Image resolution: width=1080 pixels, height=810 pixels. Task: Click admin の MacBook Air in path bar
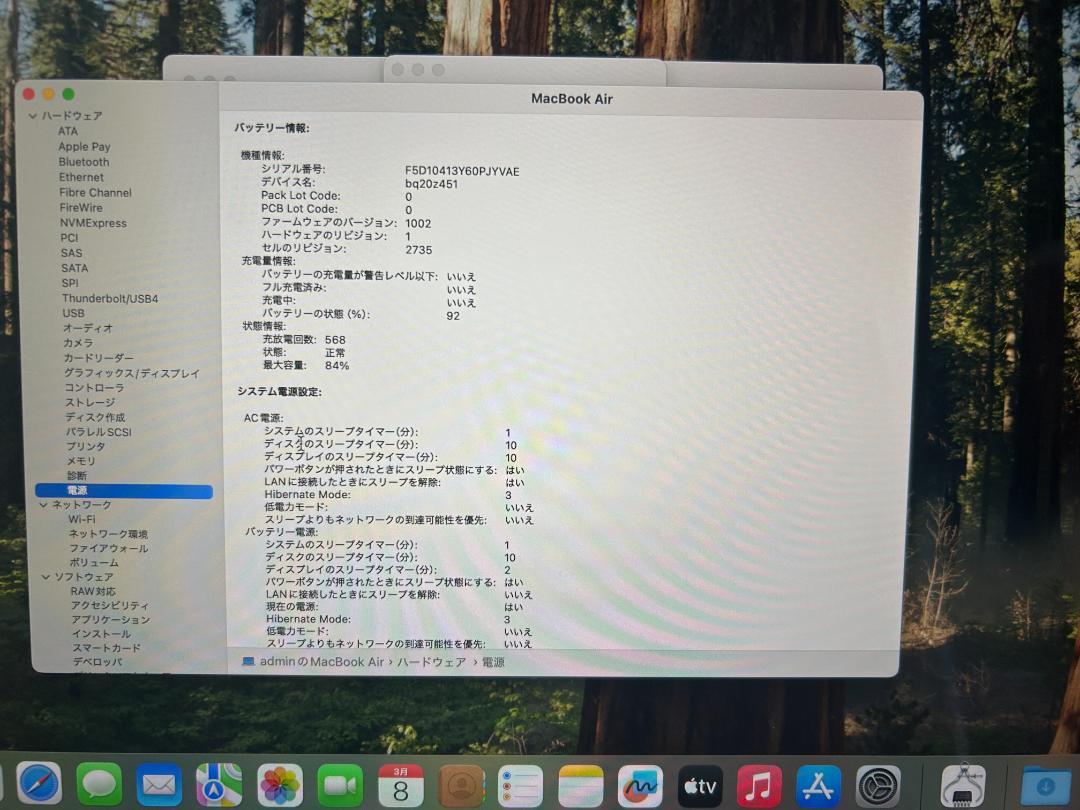322,661
